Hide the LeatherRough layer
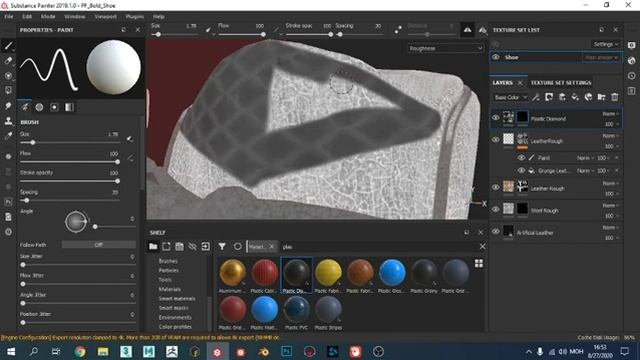 [496, 140]
